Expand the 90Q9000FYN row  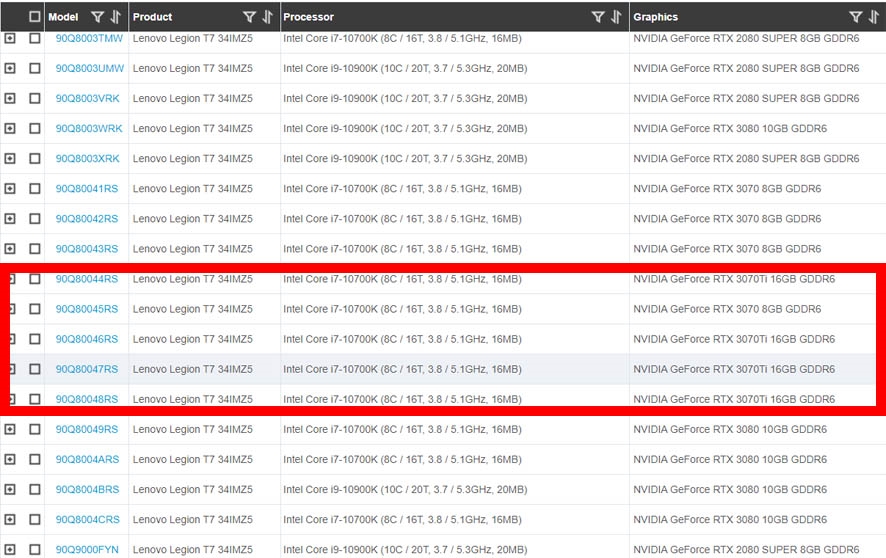[x=10, y=549]
